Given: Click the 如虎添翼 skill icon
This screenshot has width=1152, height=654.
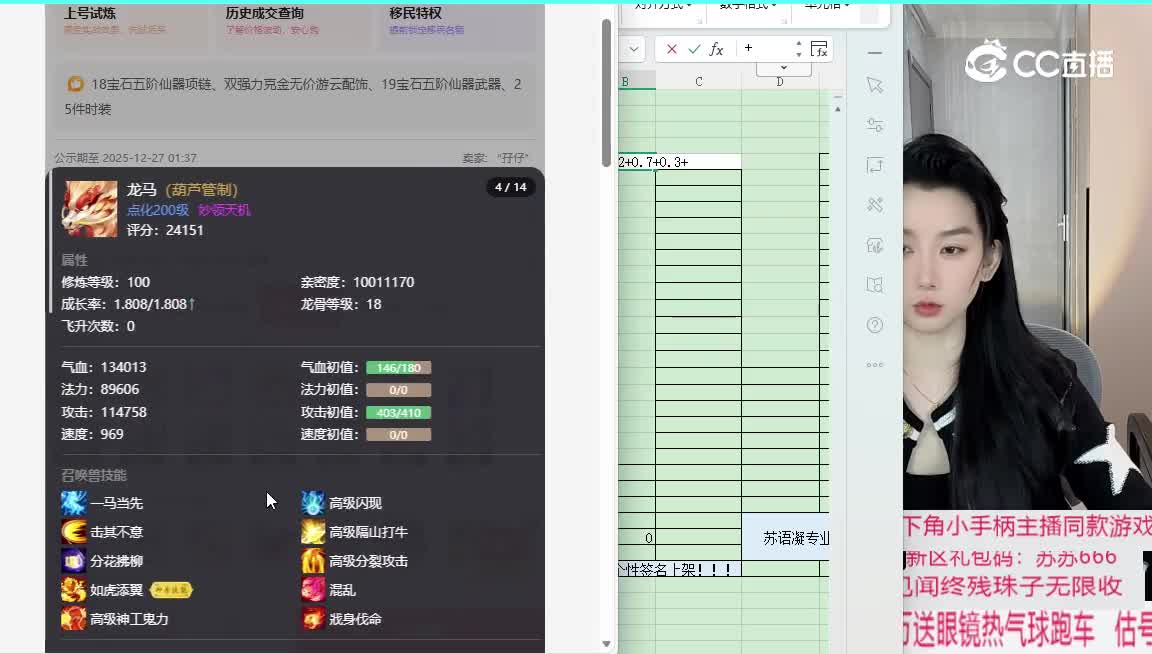Looking at the screenshot, I should pyautogui.click(x=73, y=589).
